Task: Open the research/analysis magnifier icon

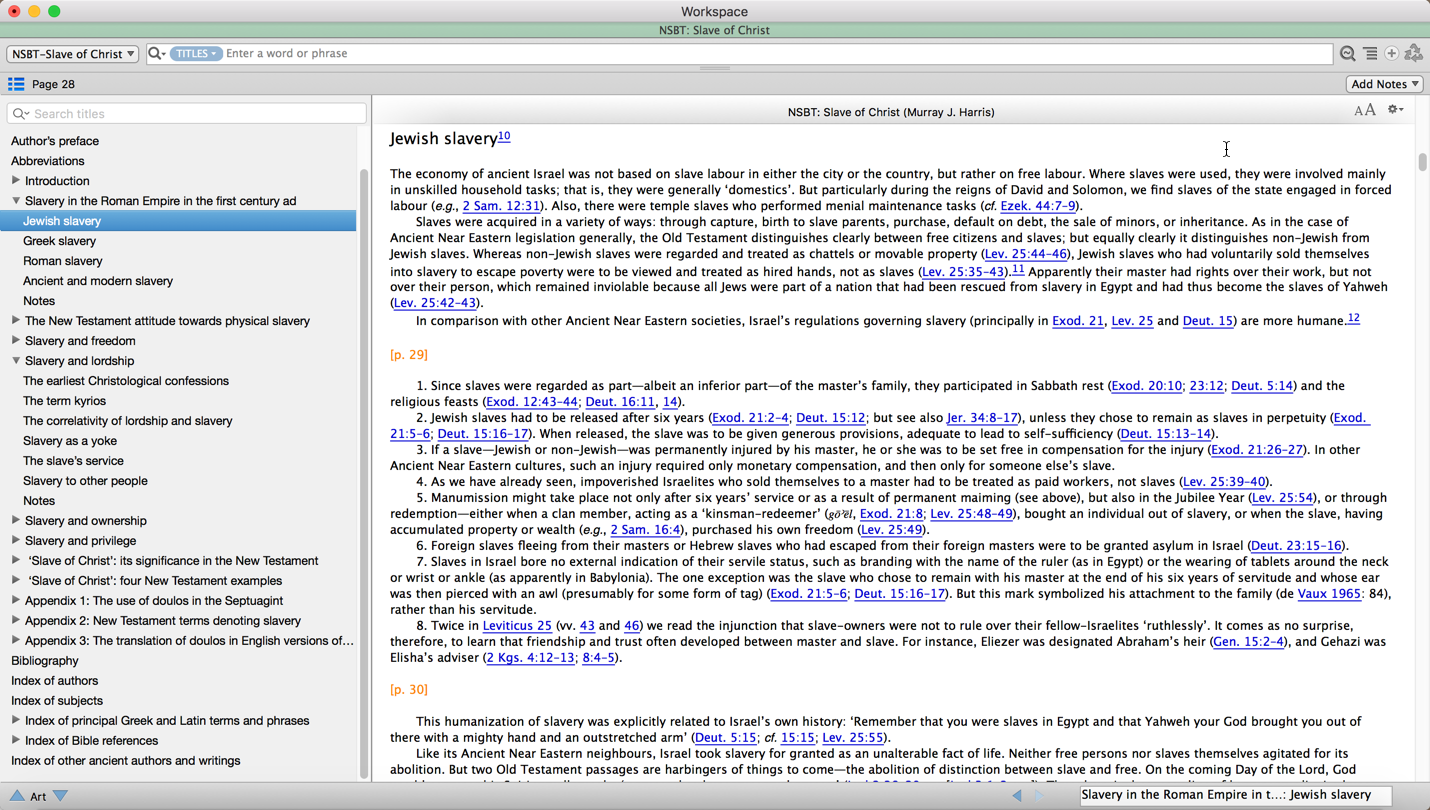Action: [x=1348, y=54]
